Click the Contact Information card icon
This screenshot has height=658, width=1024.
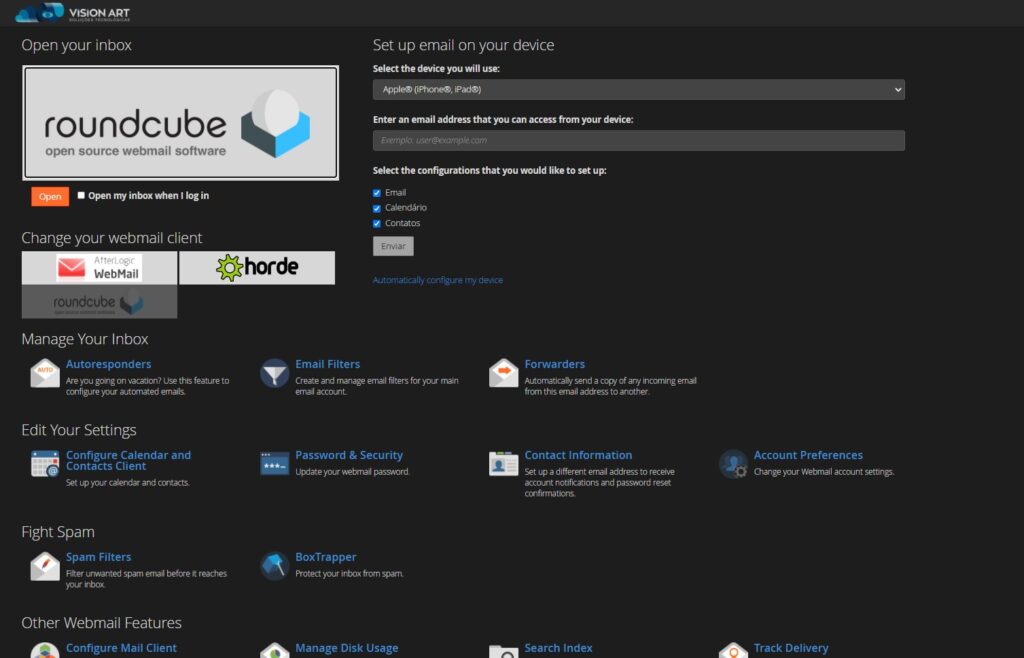504,464
